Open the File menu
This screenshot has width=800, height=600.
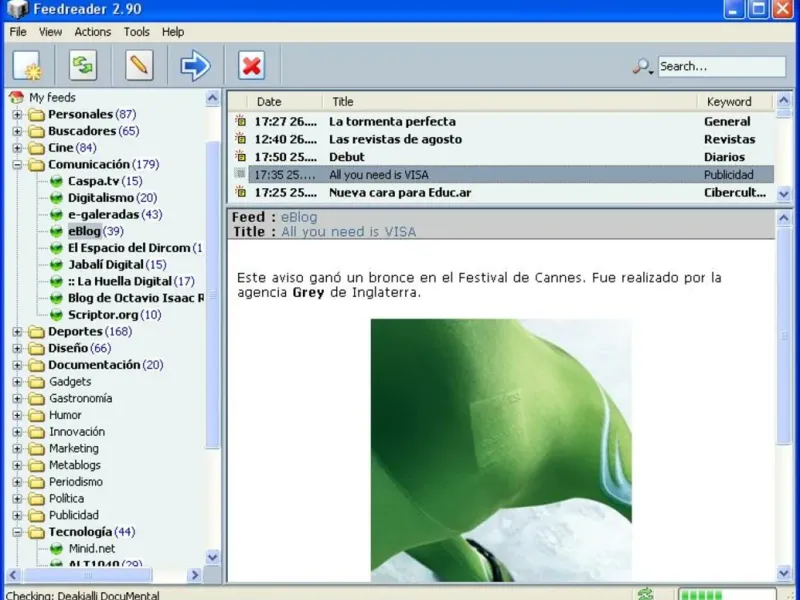point(18,32)
